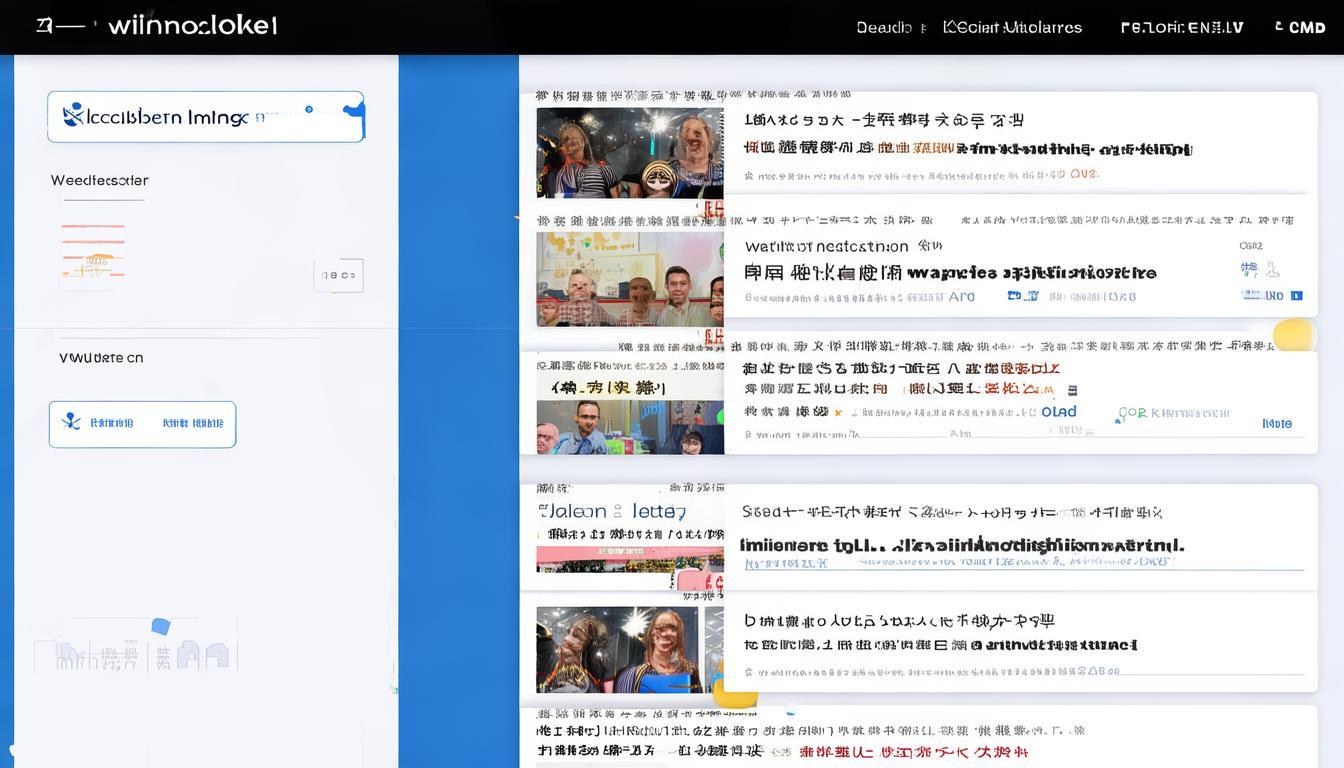Select the Deaudio menu item
Image resolution: width=1344 pixels, height=768 pixels.
point(883,27)
